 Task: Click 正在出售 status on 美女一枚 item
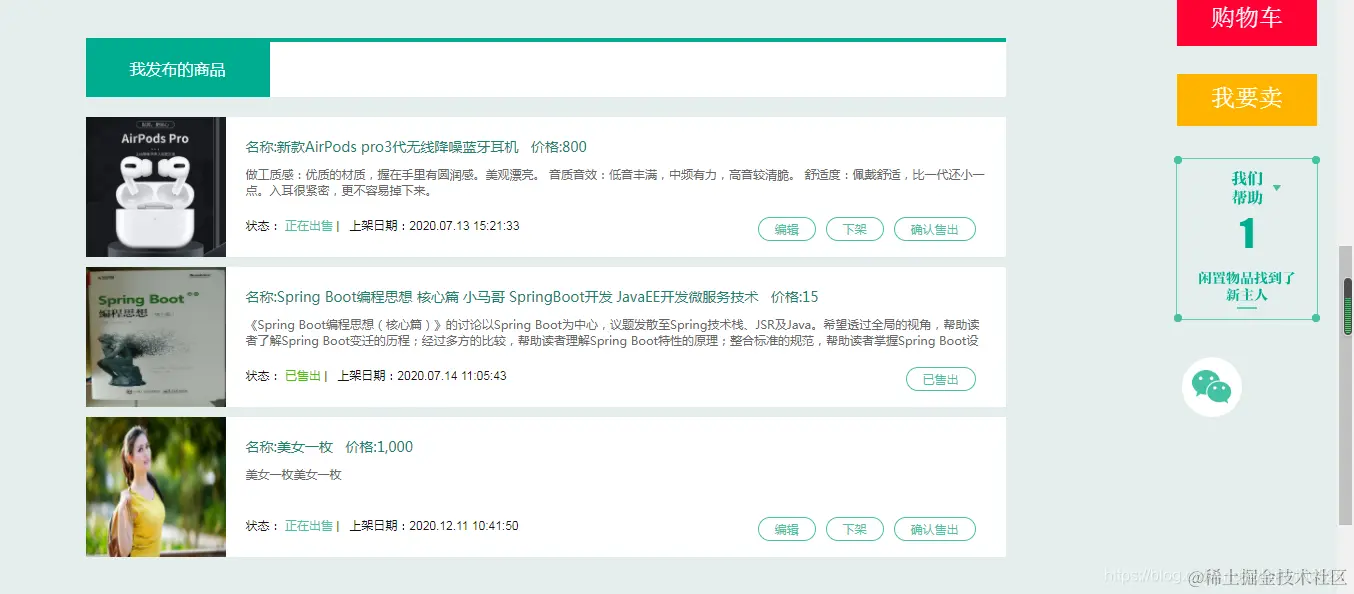point(309,526)
